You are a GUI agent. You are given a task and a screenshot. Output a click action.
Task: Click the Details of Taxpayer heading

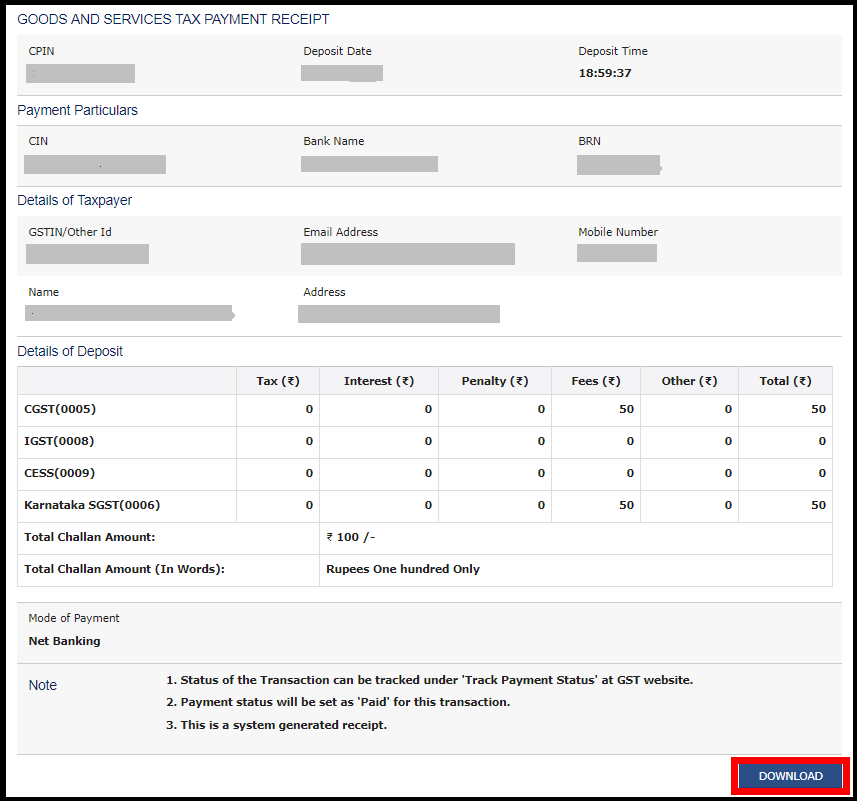click(x=75, y=201)
